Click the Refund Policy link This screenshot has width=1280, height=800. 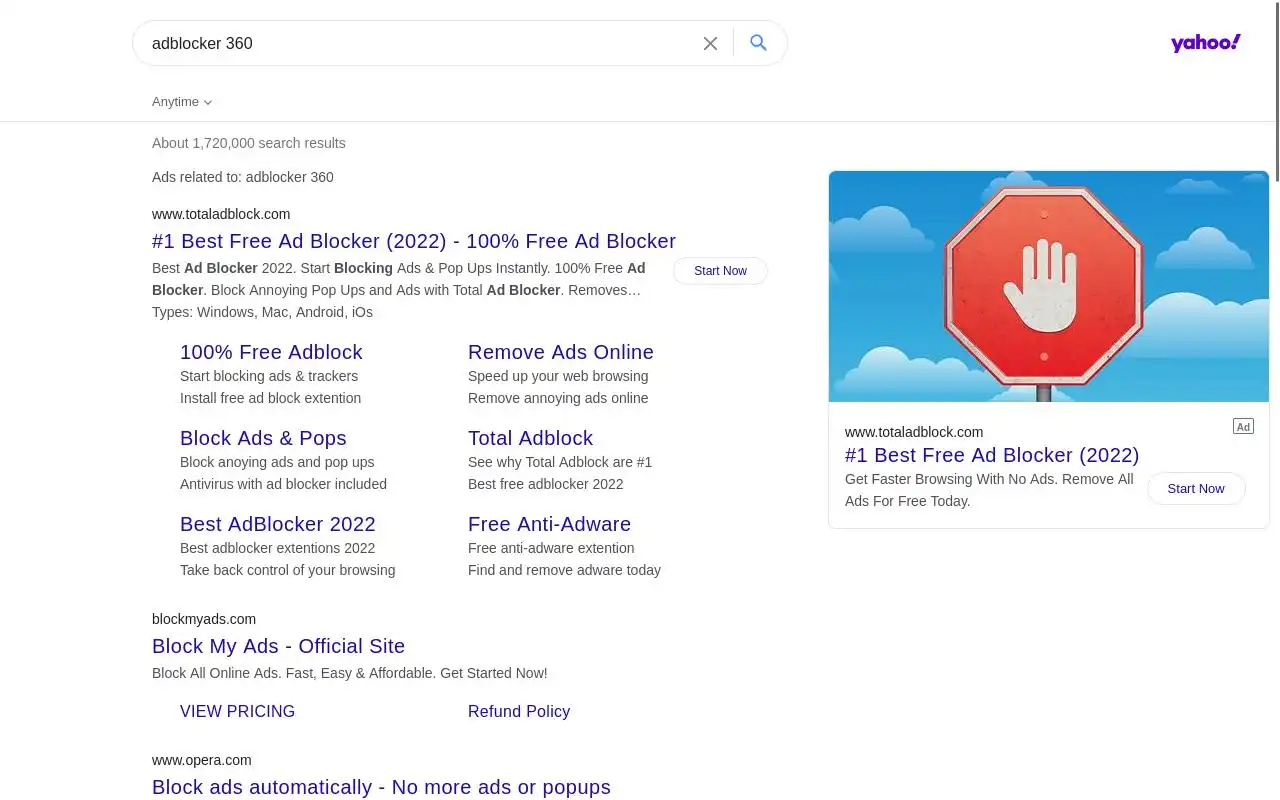coord(519,712)
